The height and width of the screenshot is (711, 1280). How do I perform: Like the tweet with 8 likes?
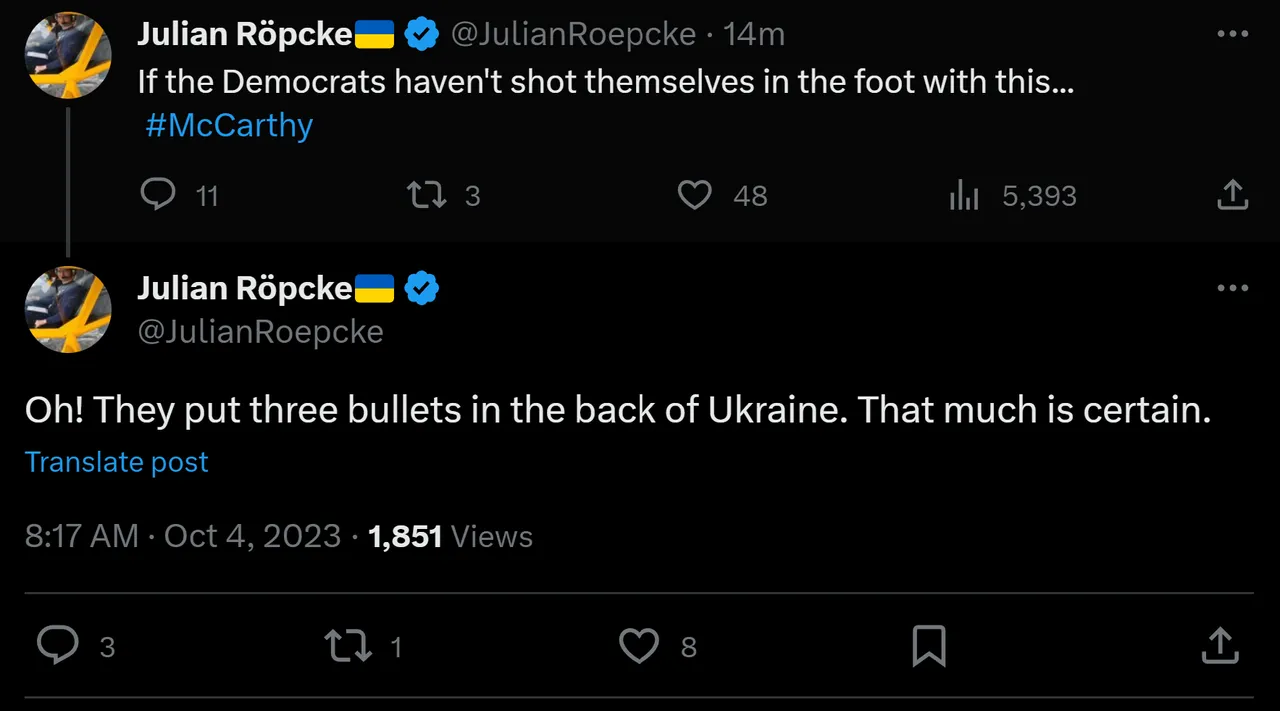tap(638, 645)
